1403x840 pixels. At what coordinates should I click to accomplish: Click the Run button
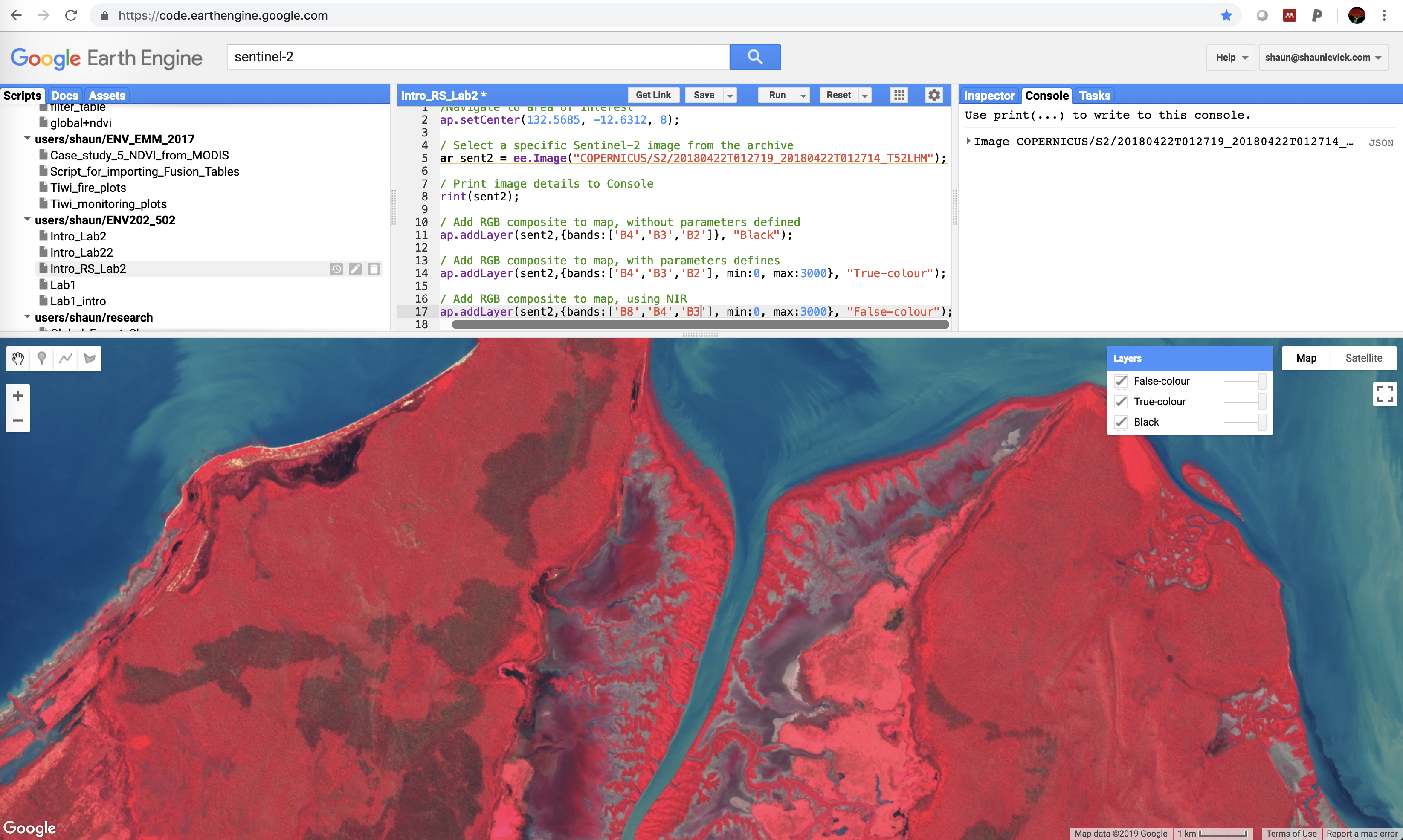[777, 95]
